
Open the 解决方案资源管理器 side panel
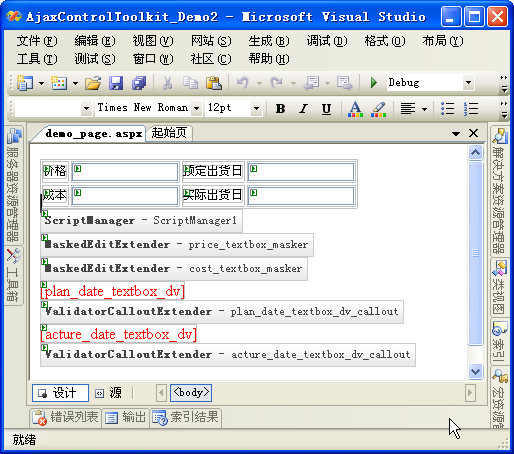pos(499,191)
